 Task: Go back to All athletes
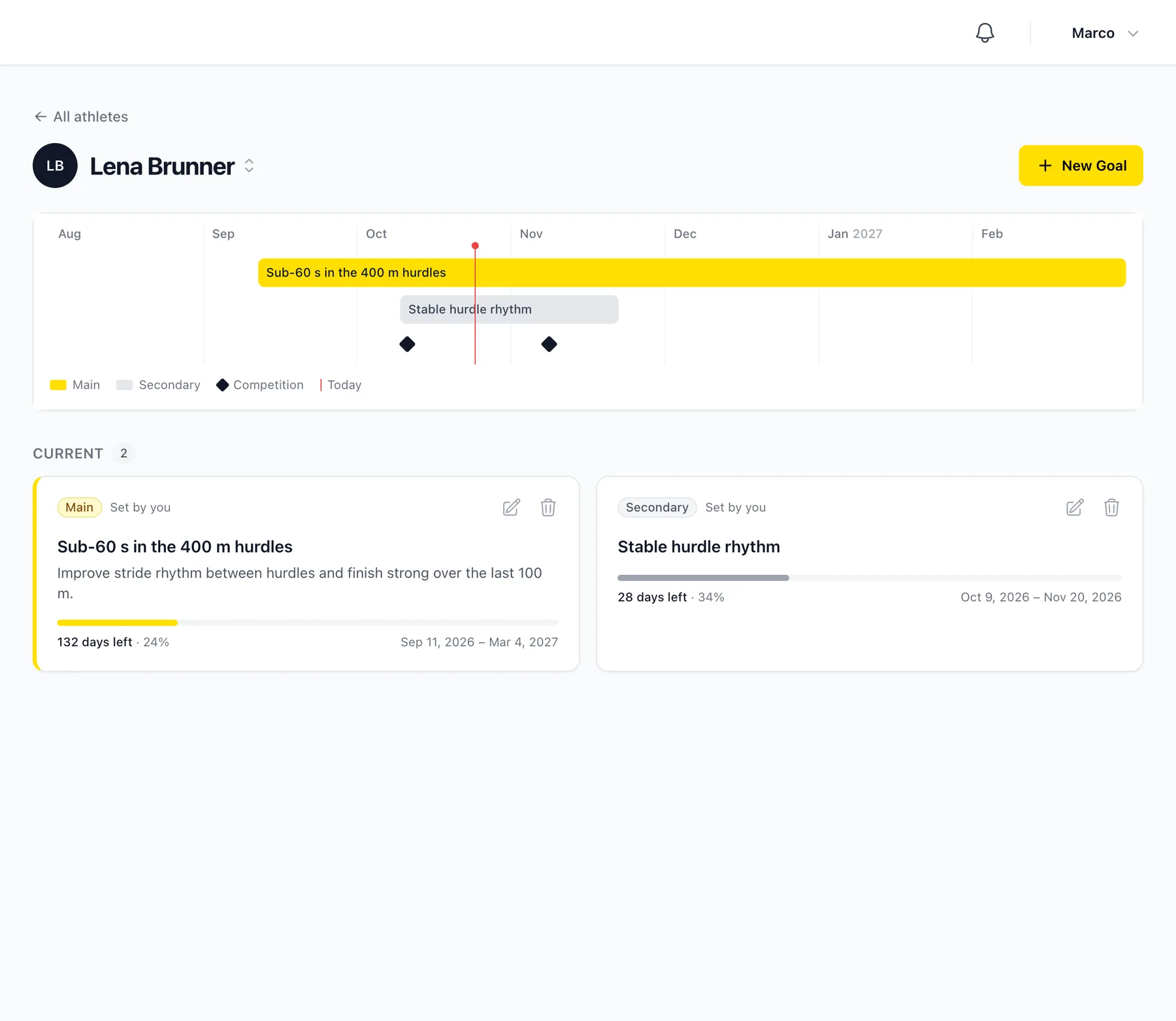tap(81, 117)
